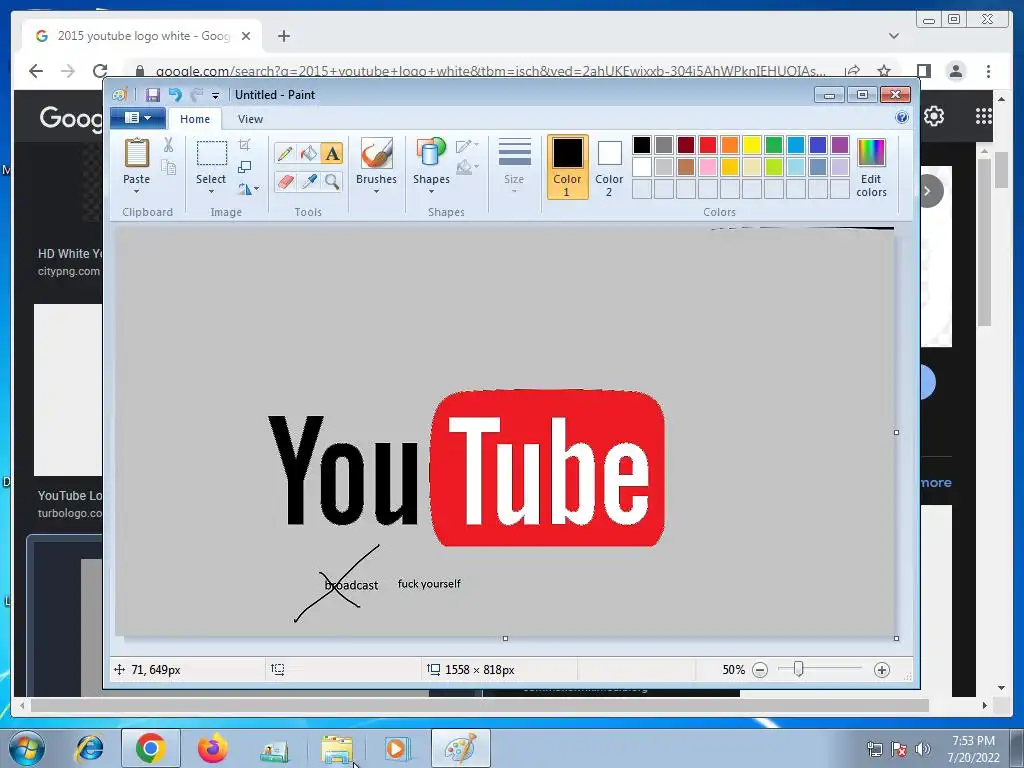Click the Resize icon in Image group
The image size is (1024, 768).
pos(245,167)
